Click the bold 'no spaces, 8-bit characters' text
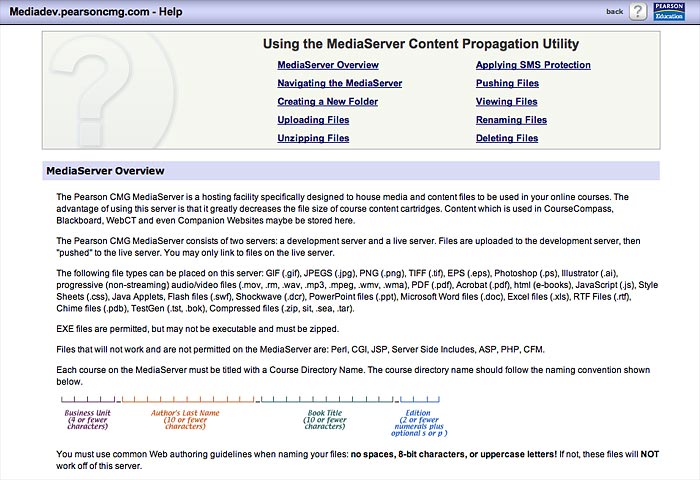Image resolution: width=700 pixels, height=480 pixels. tap(454, 455)
